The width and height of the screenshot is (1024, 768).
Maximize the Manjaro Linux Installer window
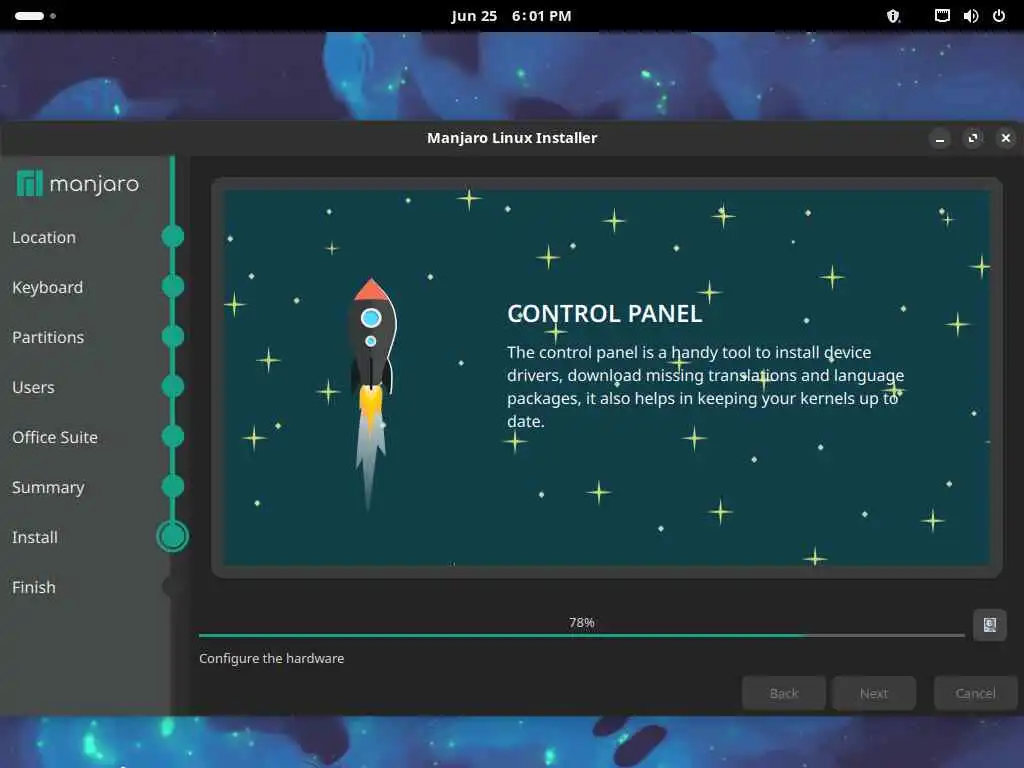coord(973,138)
